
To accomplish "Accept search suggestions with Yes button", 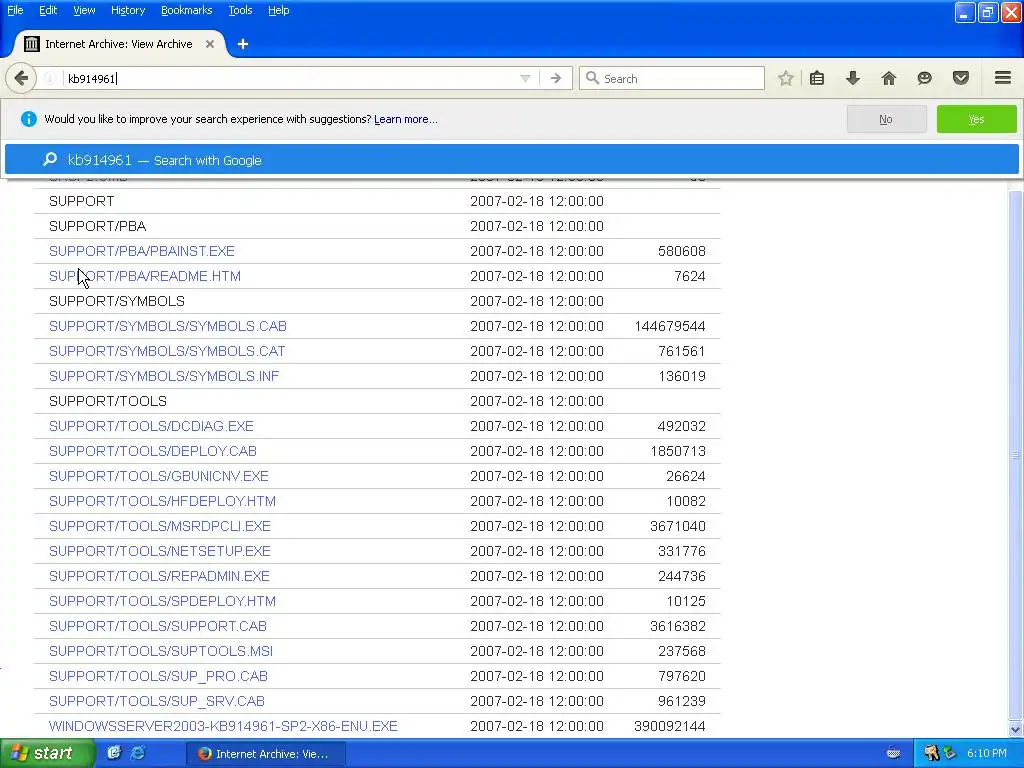I will point(976,119).
